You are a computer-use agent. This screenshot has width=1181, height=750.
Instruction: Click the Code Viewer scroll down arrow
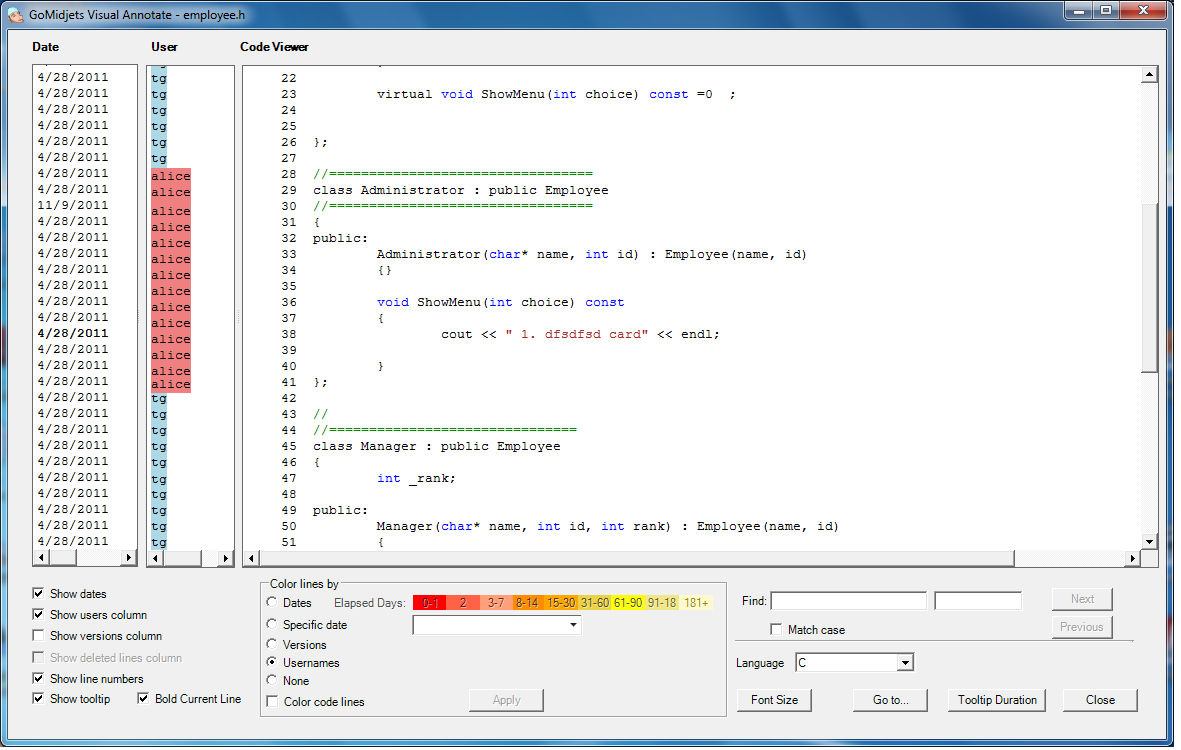pos(1149,541)
